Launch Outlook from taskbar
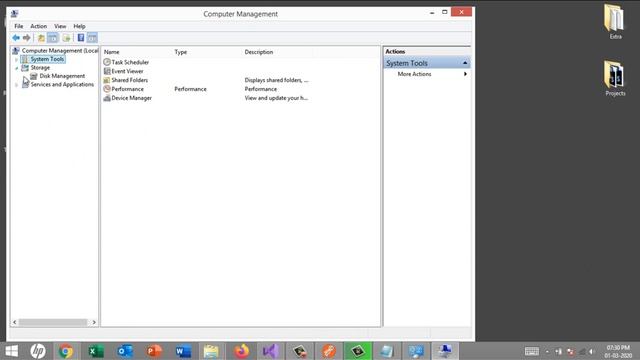 click(125, 351)
